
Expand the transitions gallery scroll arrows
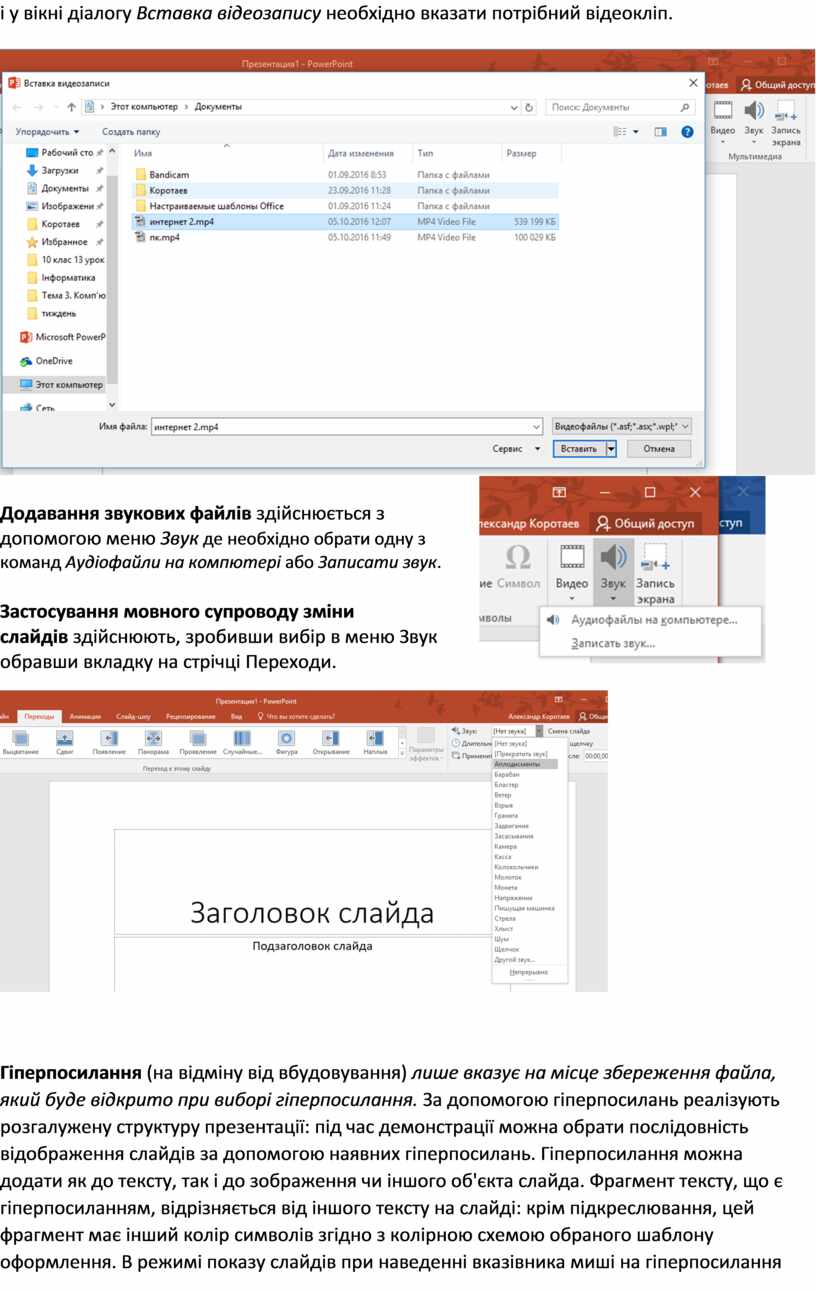[x=402, y=743]
